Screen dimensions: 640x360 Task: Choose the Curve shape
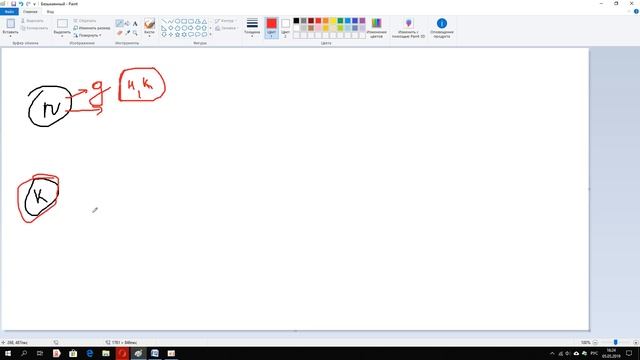pos(171,21)
